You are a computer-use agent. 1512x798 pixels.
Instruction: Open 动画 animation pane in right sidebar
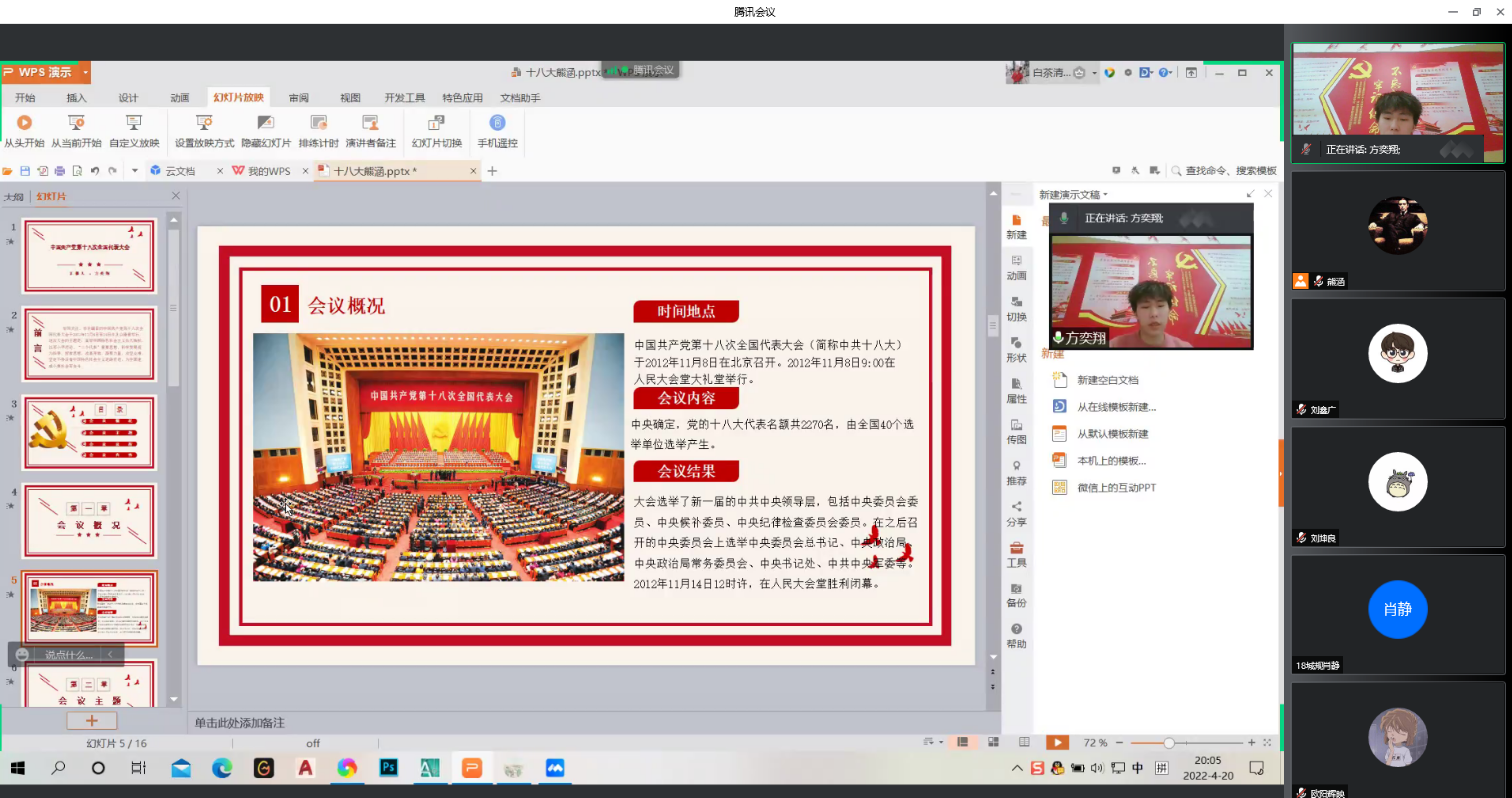(1016, 266)
